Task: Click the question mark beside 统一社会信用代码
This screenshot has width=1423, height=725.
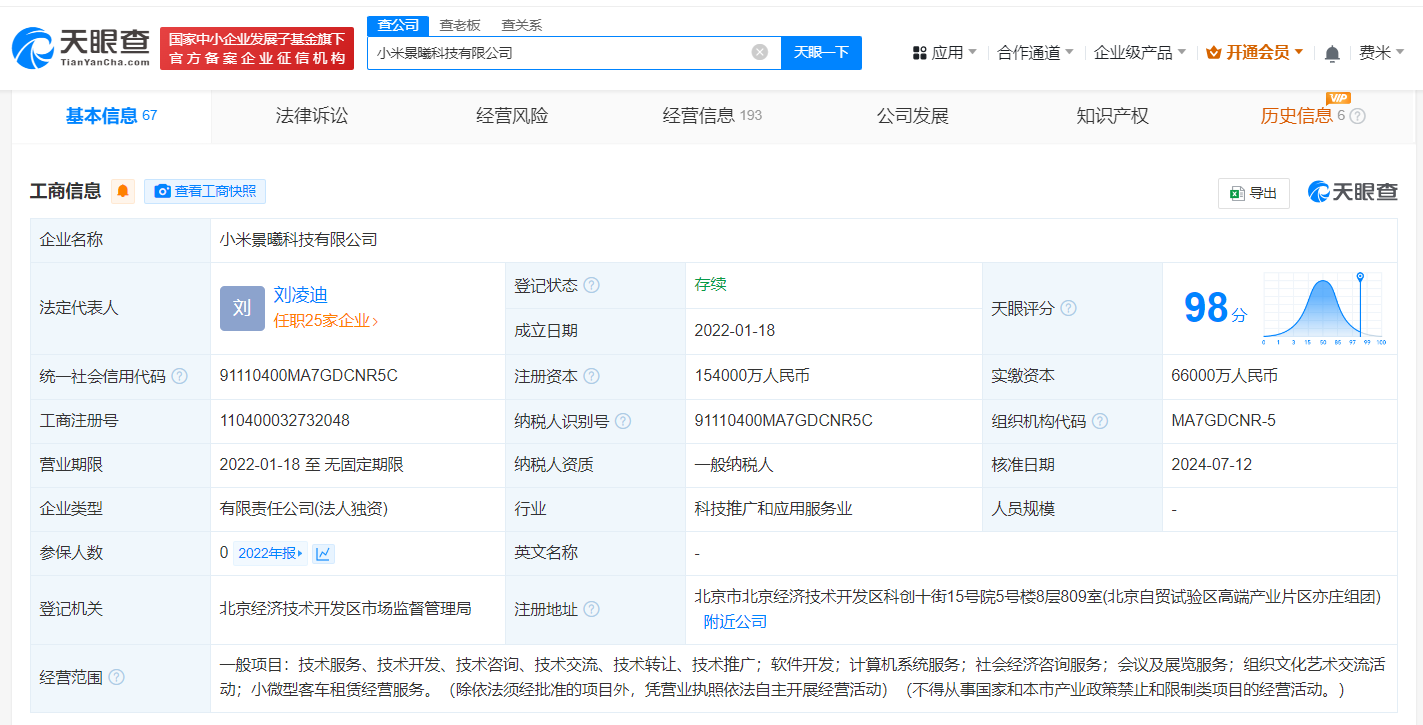Action: click(x=179, y=375)
